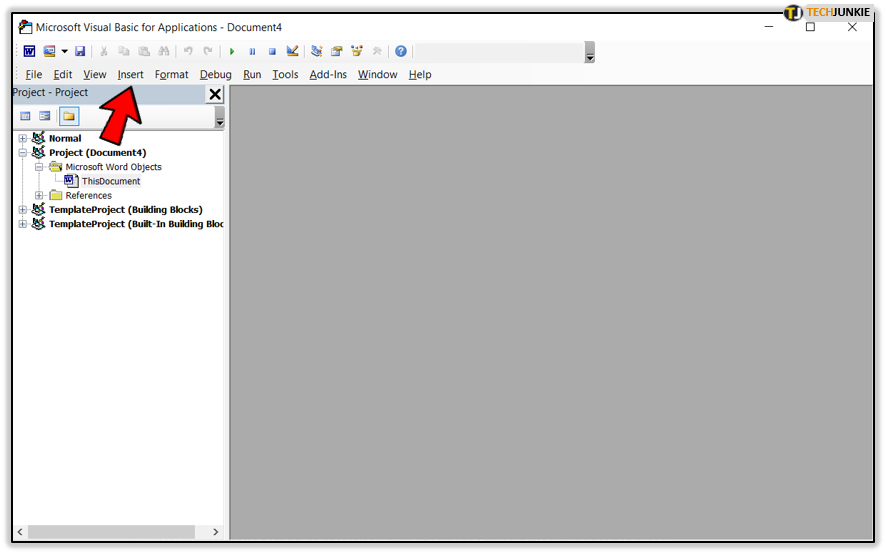Click the horizontal scrollbar left arrow
886x554 pixels.
(x=20, y=532)
